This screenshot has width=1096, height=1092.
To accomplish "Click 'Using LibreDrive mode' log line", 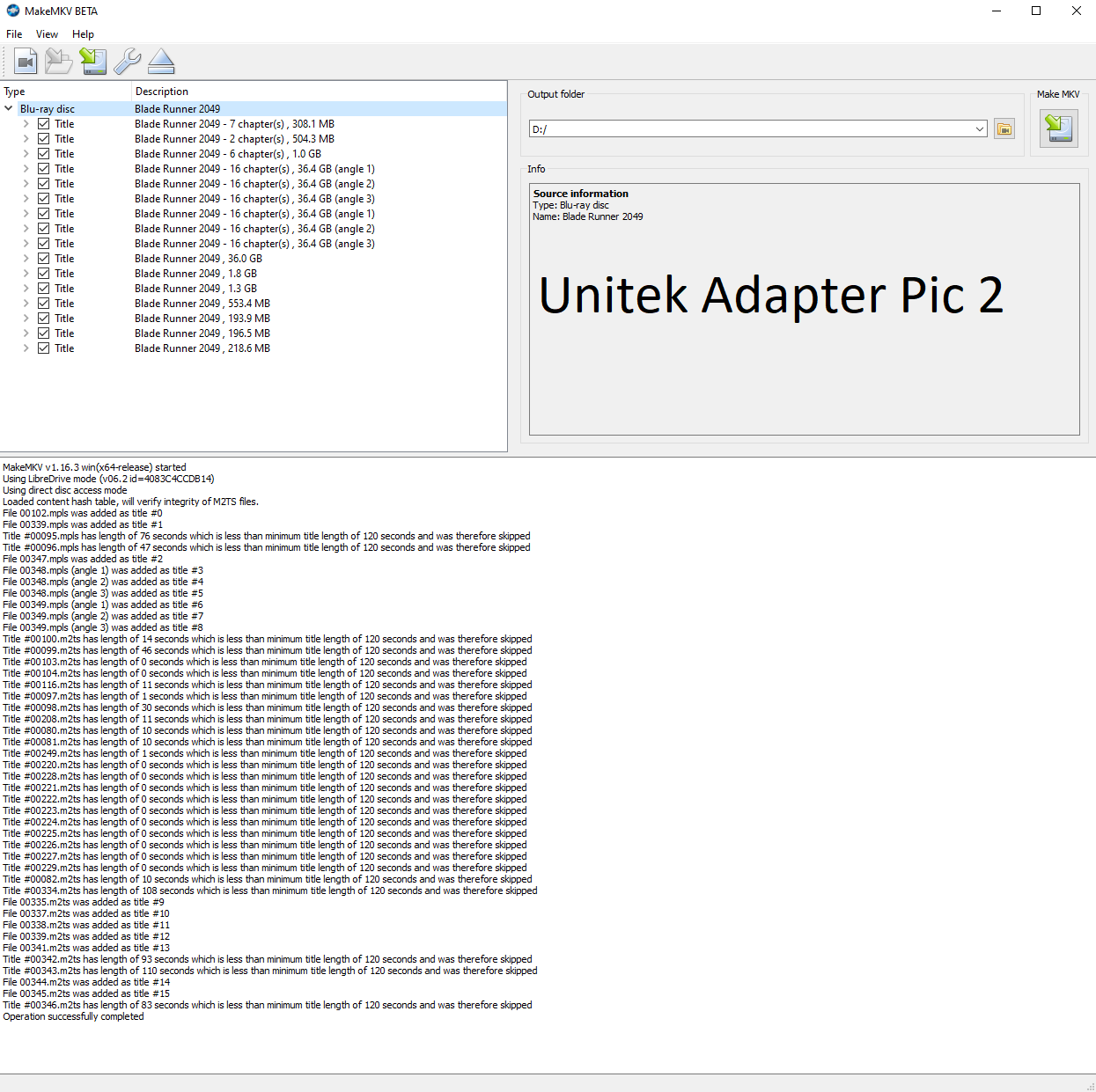I will point(108,479).
